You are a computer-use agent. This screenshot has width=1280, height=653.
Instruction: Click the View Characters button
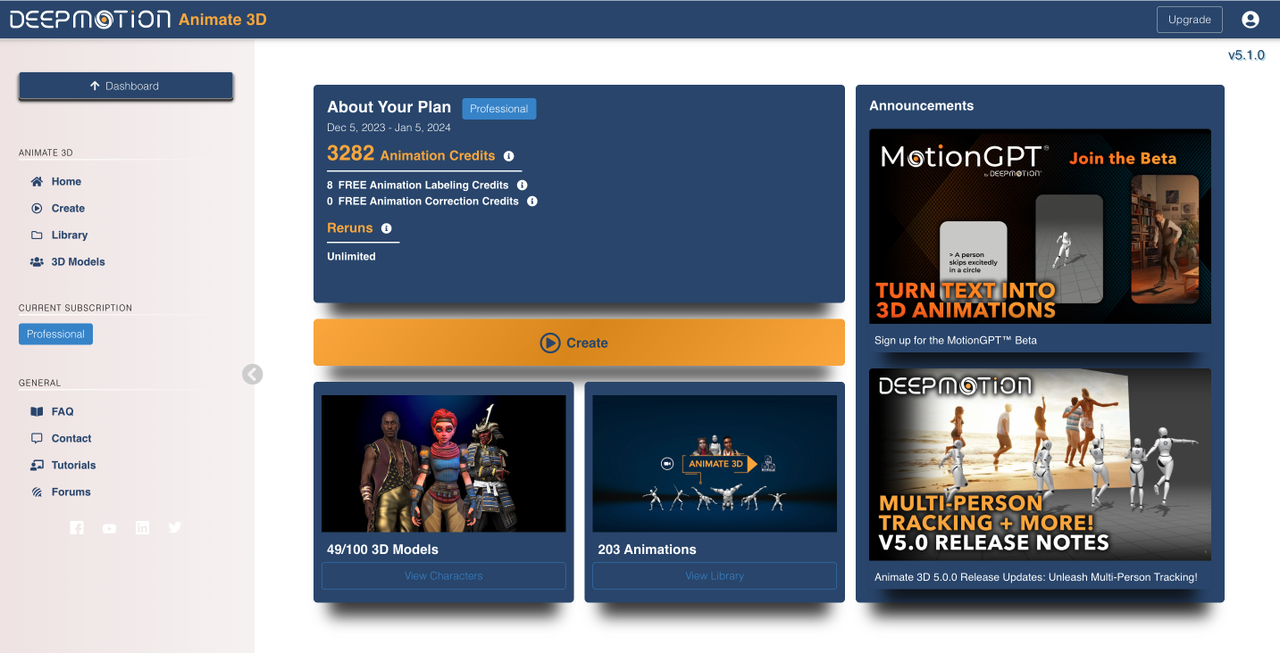[443, 576]
